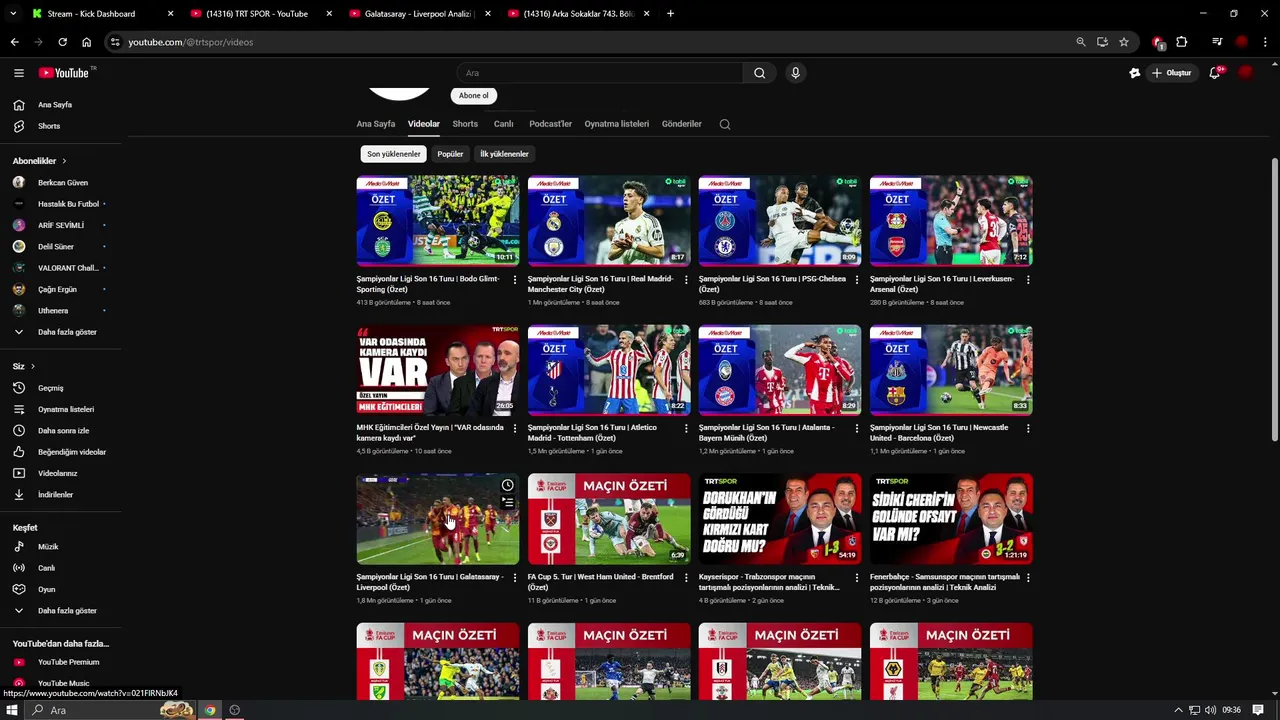Open options menu for Leverkusen-Arsenal video
The width and height of the screenshot is (1280, 720).
(1028, 280)
